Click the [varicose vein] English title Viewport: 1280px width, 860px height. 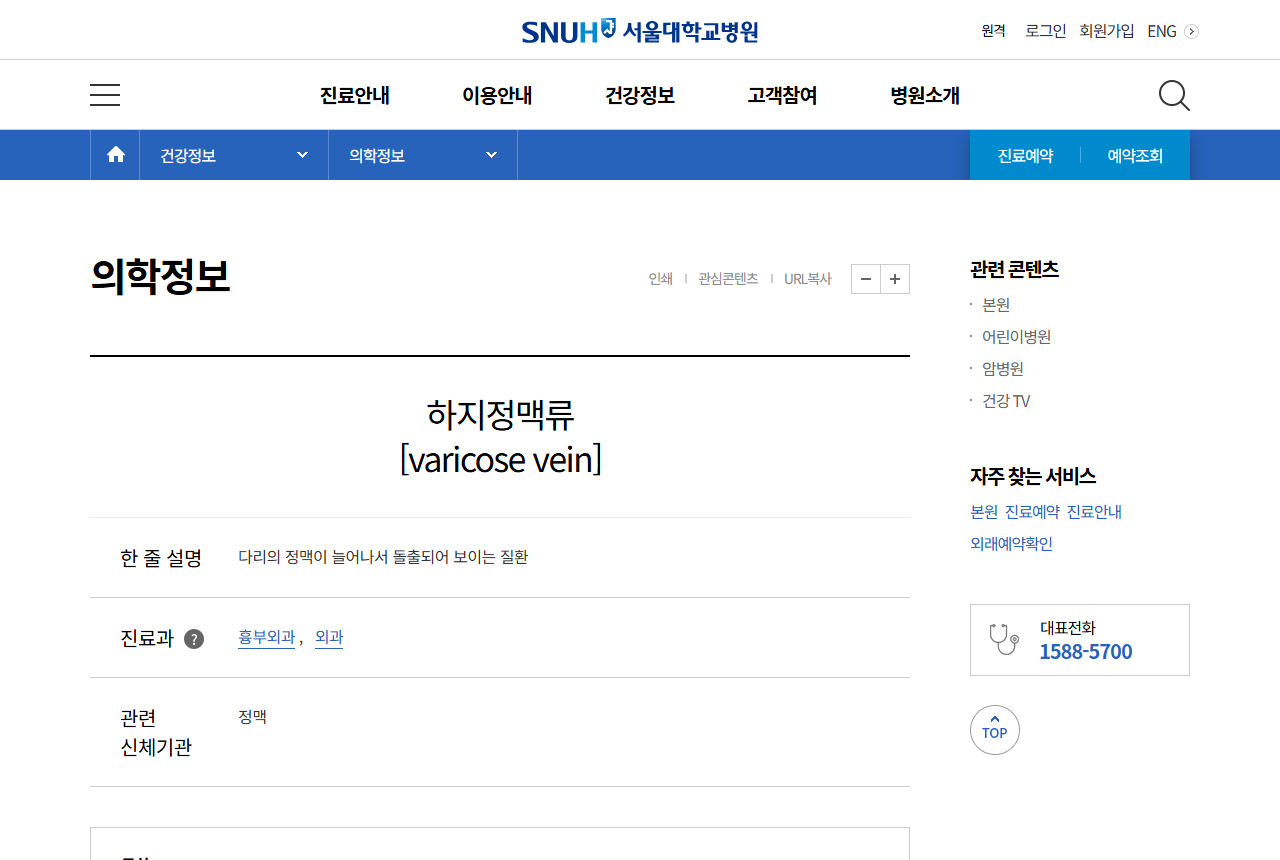[x=500, y=460]
